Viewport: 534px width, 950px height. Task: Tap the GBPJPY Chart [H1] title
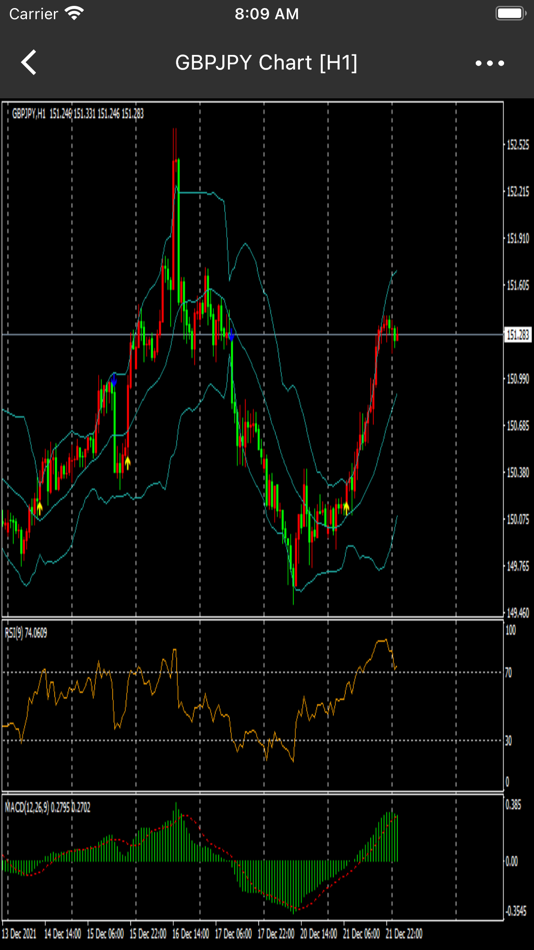coord(266,62)
